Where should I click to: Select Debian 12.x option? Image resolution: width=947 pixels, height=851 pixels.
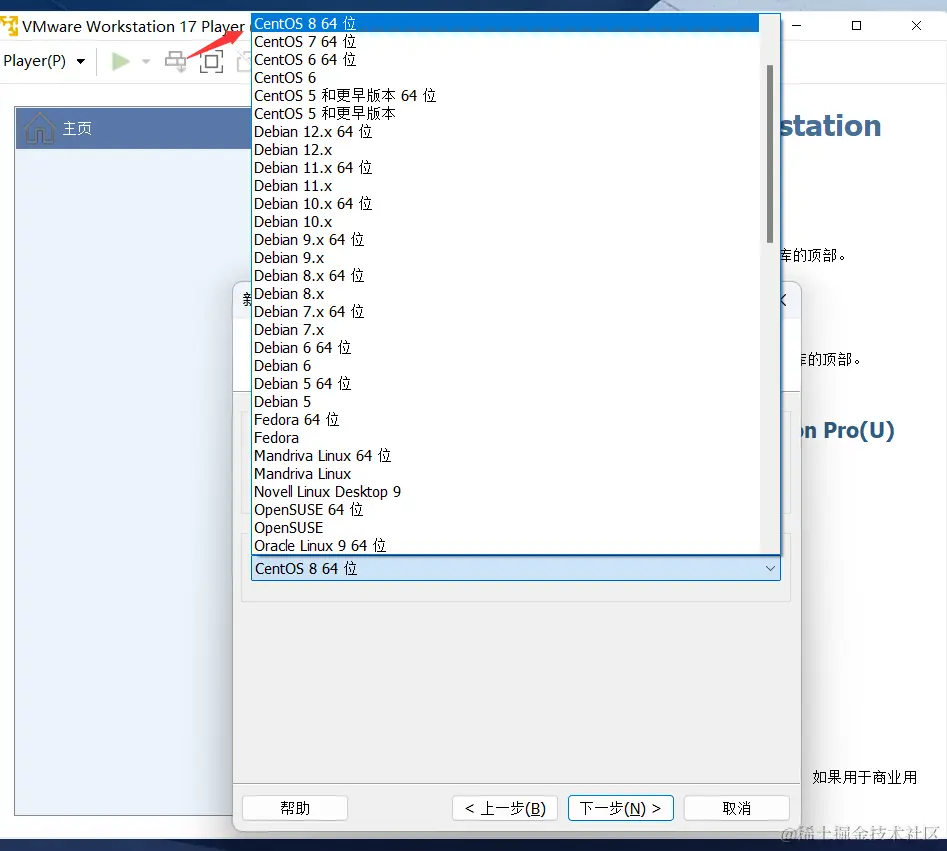(x=505, y=150)
